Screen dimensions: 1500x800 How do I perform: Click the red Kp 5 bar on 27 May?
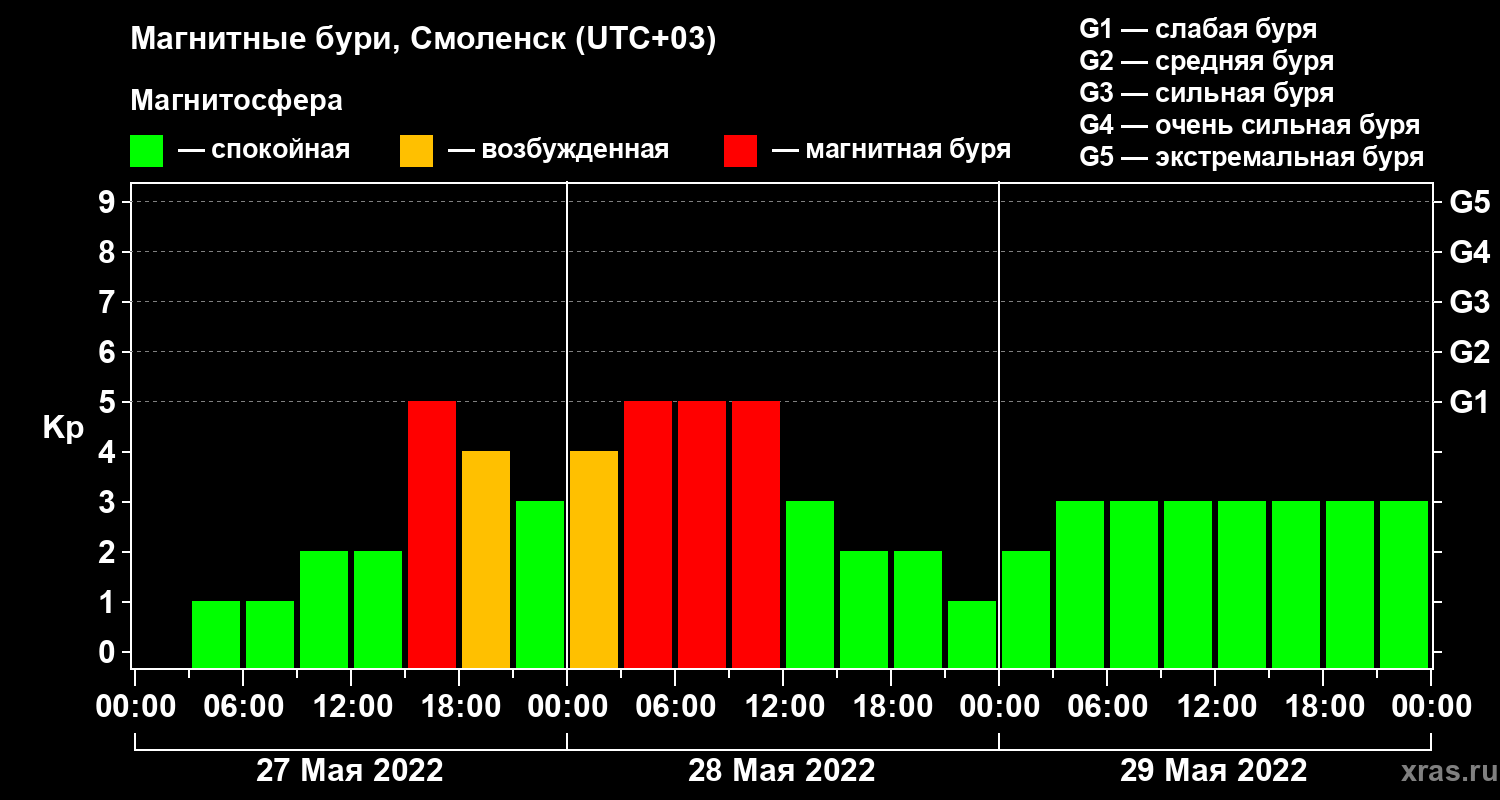pyautogui.click(x=432, y=534)
